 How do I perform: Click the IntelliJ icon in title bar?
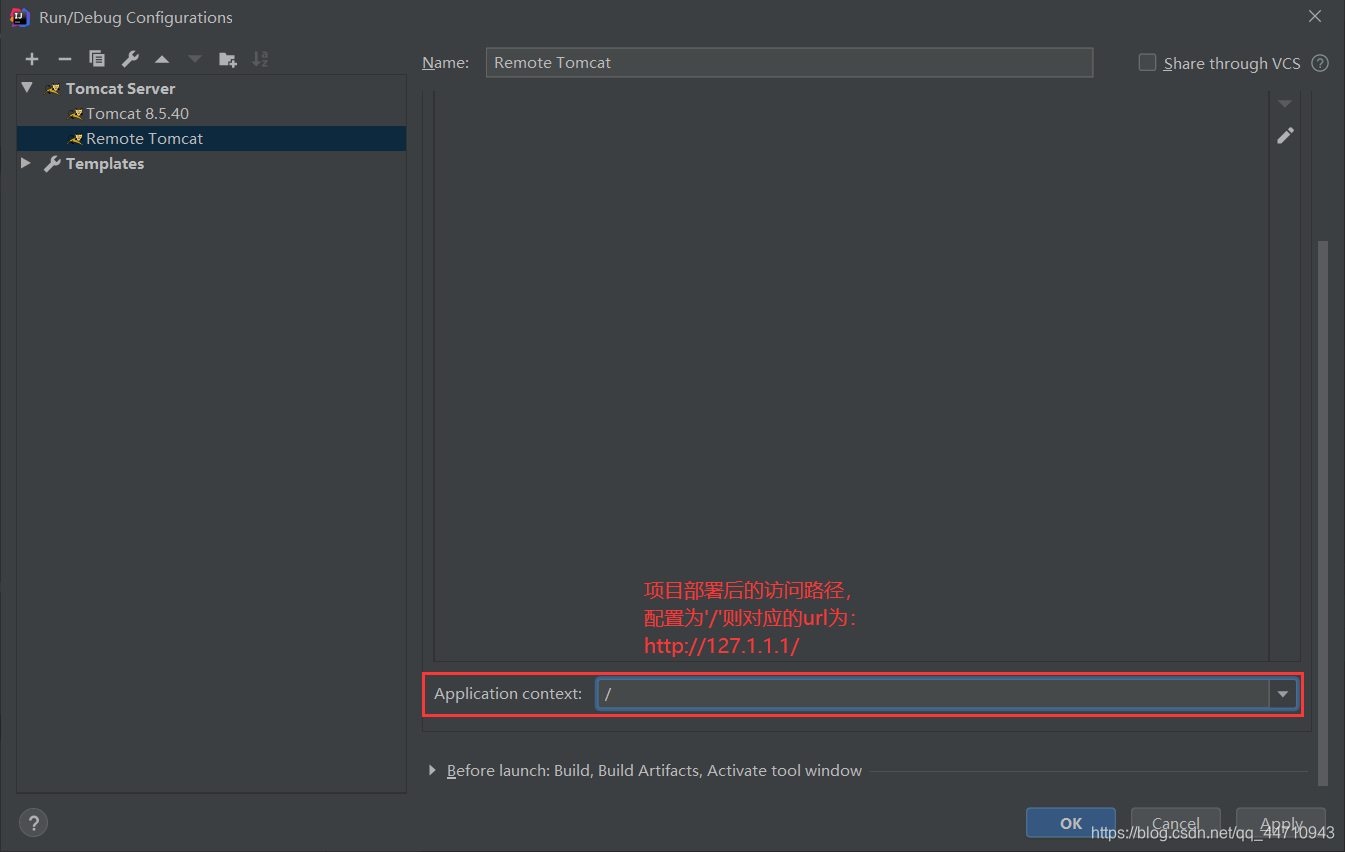point(19,17)
